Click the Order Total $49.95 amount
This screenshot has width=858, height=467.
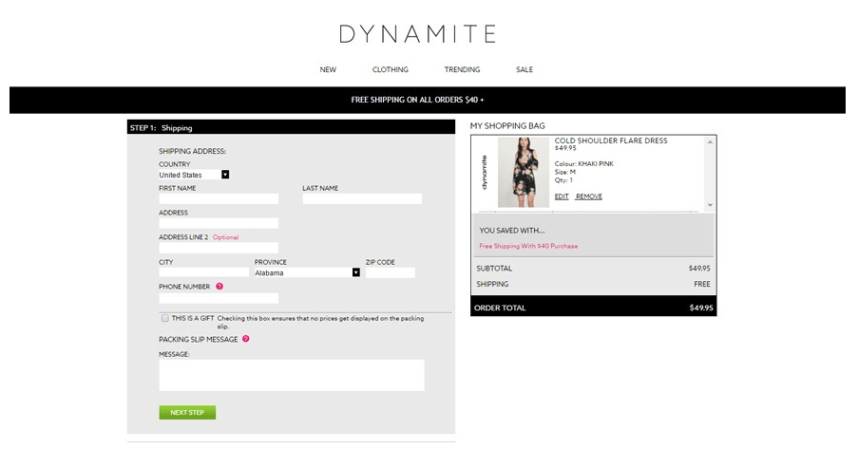coord(701,308)
